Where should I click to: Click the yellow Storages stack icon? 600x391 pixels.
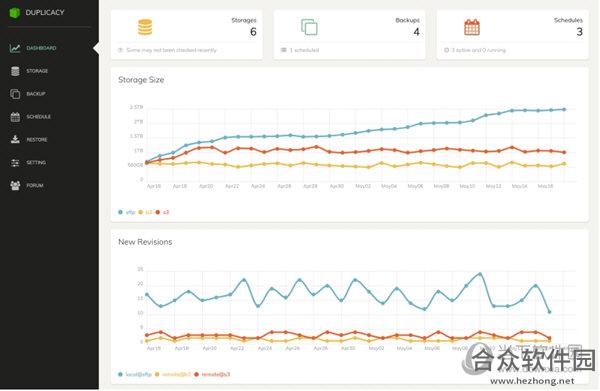[x=145, y=27]
